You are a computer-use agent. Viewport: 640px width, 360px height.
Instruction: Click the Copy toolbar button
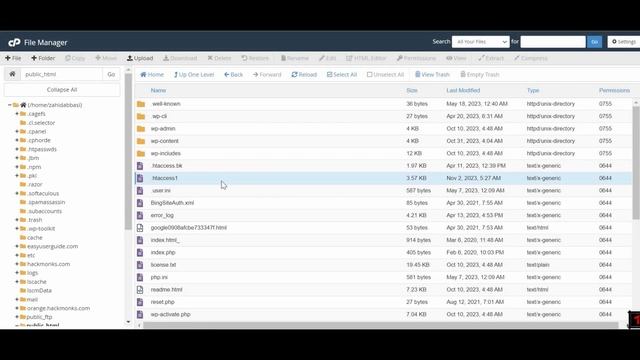pyautogui.click(x=75, y=58)
